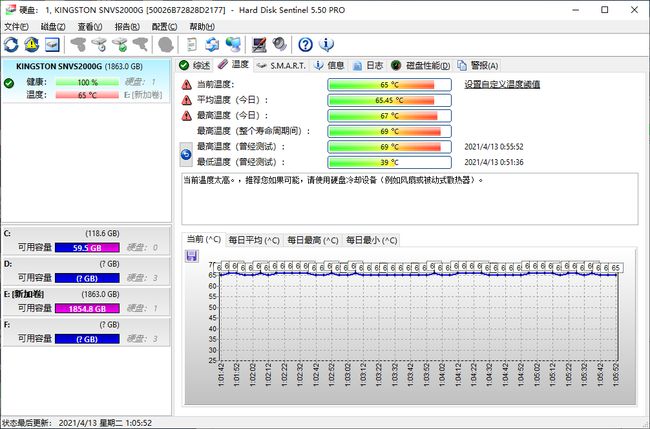Click the warning icon beside 最高温度 (今日)
The width and height of the screenshot is (650, 429).
click(x=187, y=116)
